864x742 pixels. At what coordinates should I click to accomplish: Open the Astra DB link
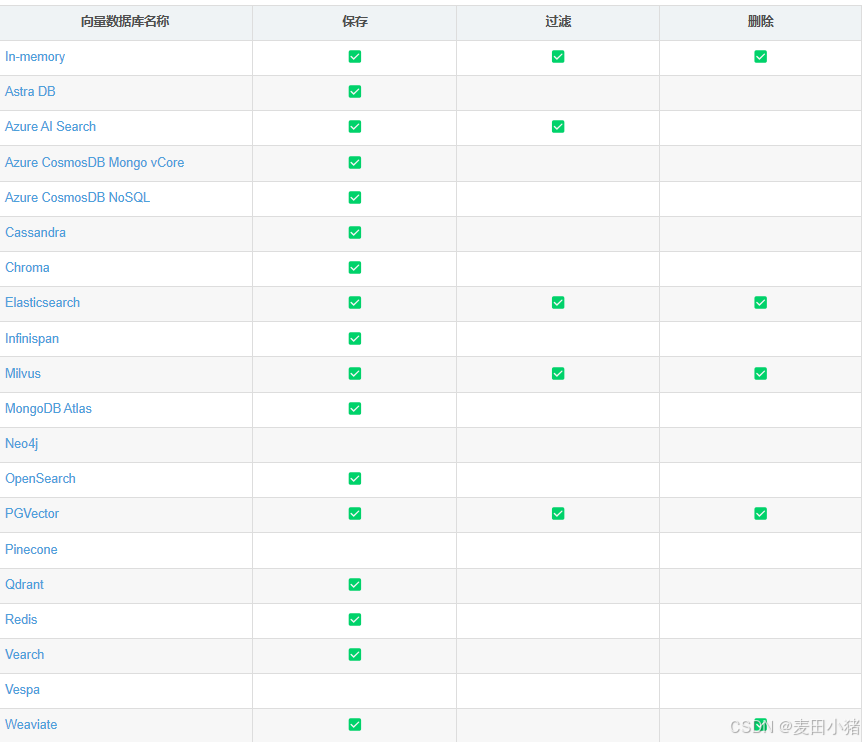tap(30, 92)
